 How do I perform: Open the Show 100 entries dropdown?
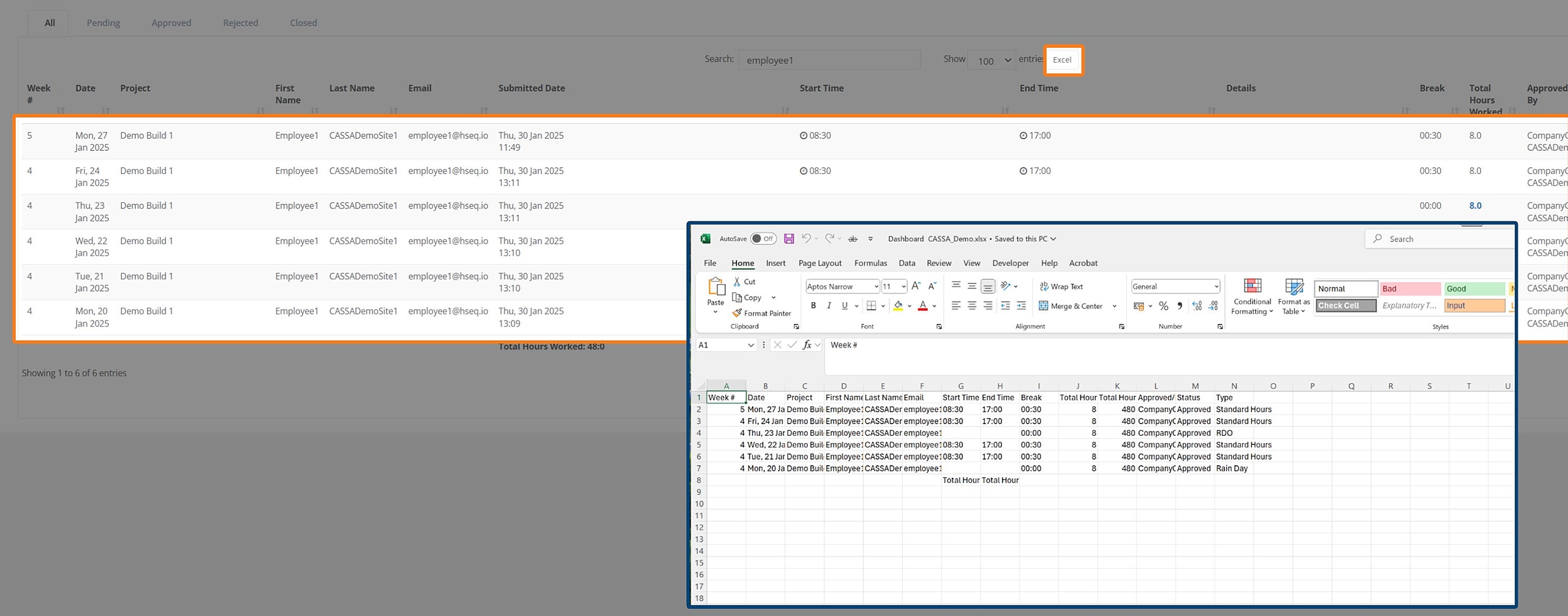click(992, 60)
